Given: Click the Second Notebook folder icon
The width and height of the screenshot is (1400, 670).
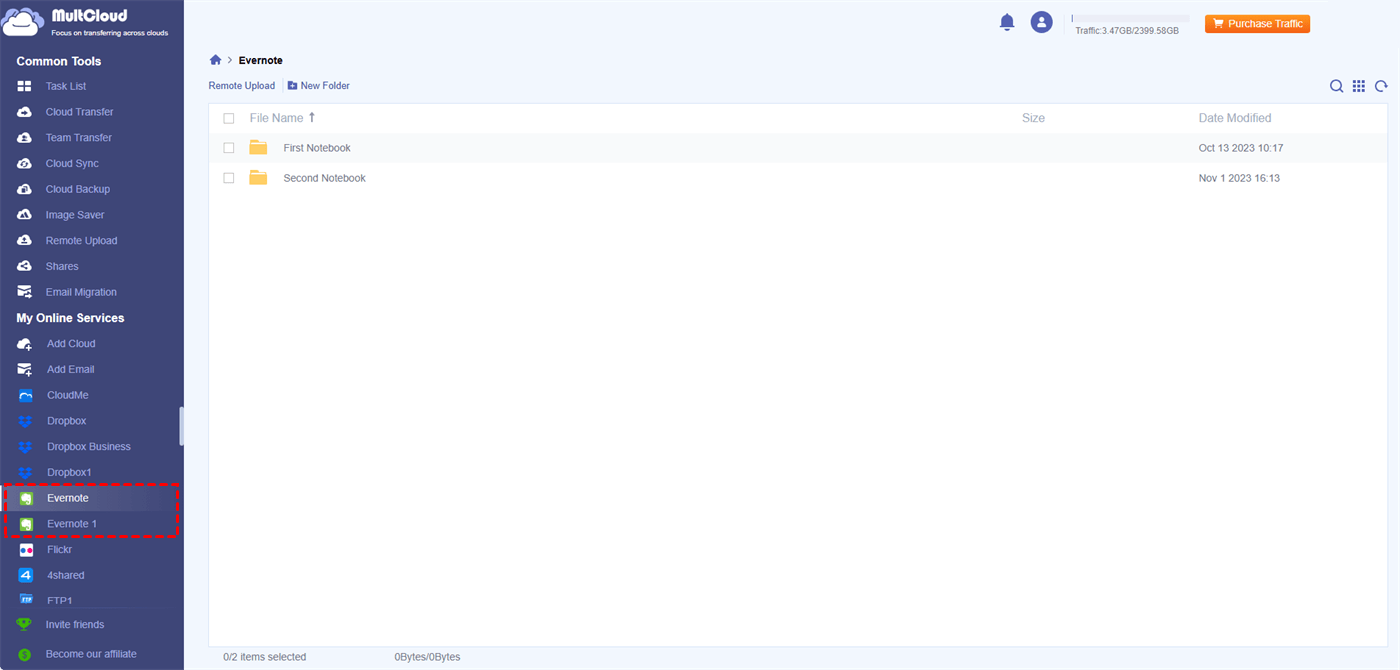Looking at the screenshot, I should (x=258, y=178).
